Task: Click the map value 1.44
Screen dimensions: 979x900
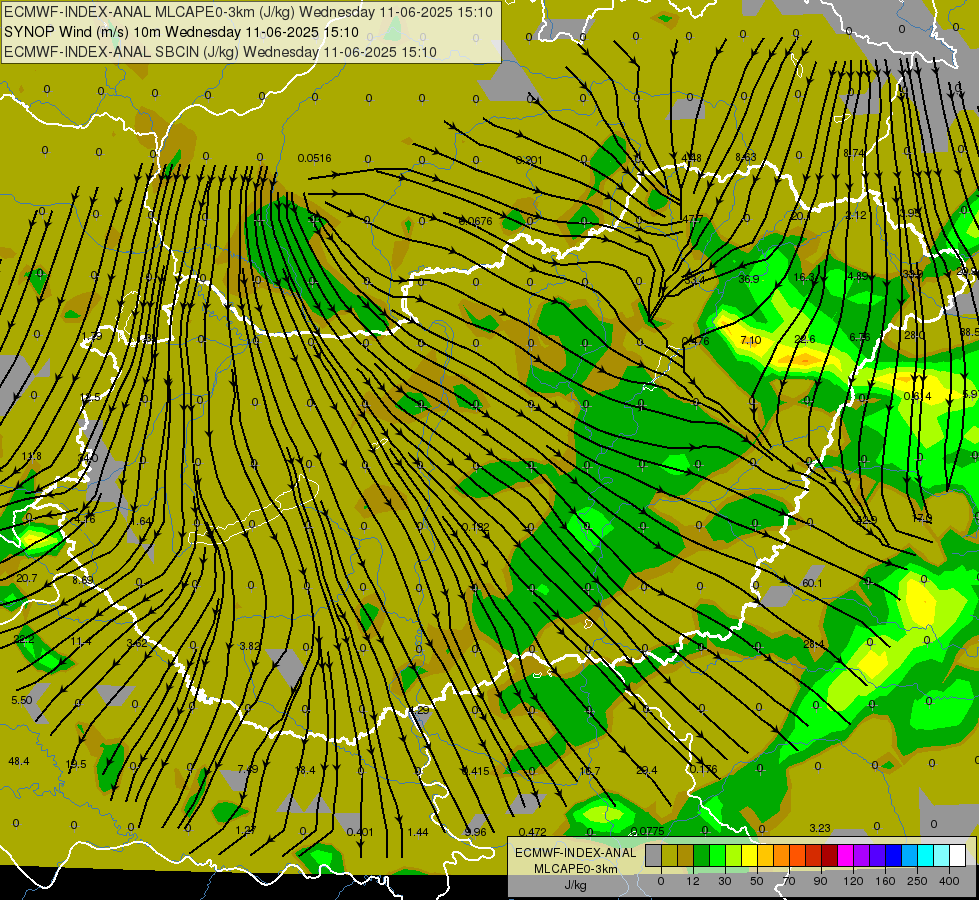Action: (x=418, y=832)
